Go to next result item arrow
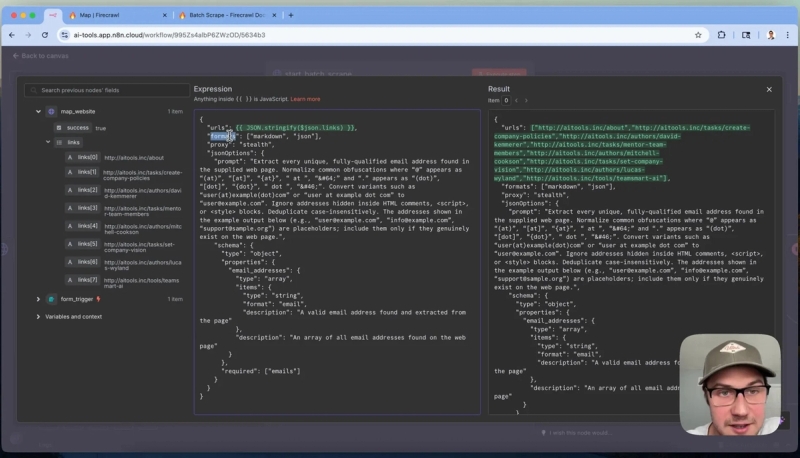Viewport: 800px width, 458px height. [526, 100]
